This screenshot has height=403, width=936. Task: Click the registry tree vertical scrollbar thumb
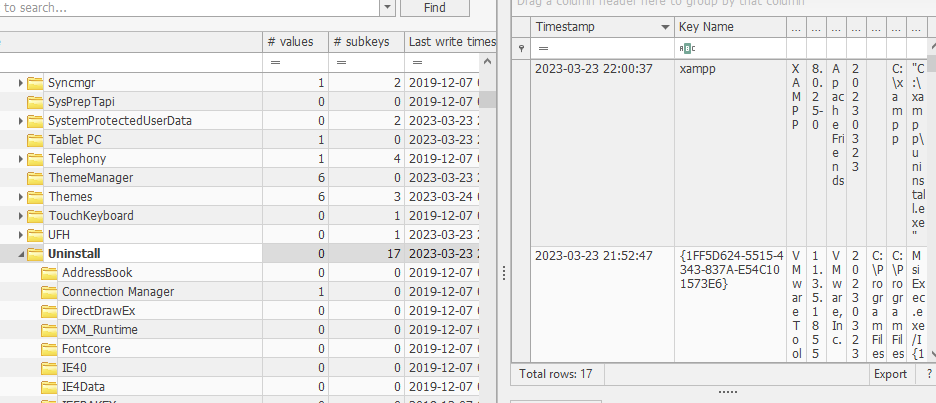(x=488, y=100)
